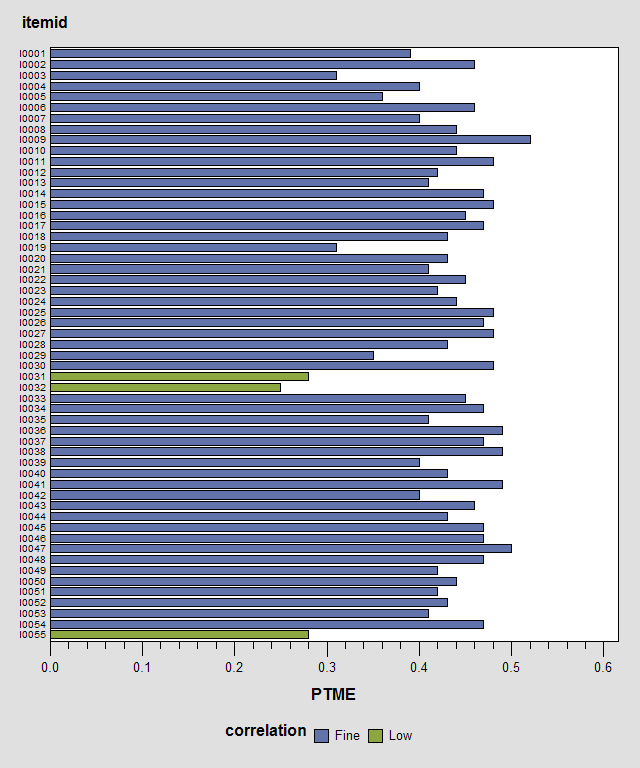
Task: Click the 0.5 tick label
Action: [511, 667]
